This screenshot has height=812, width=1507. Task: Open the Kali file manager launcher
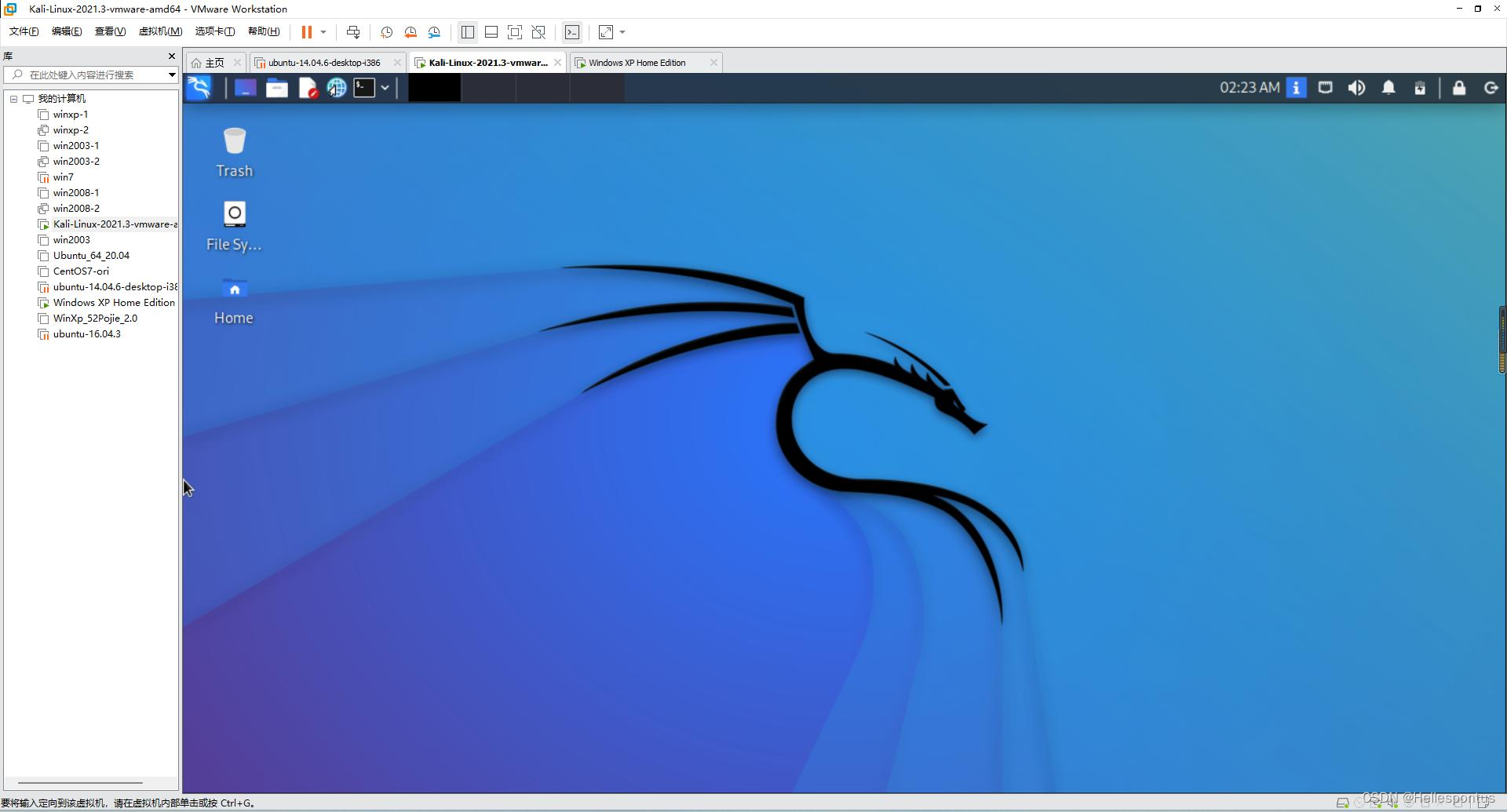tap(277, 88)
